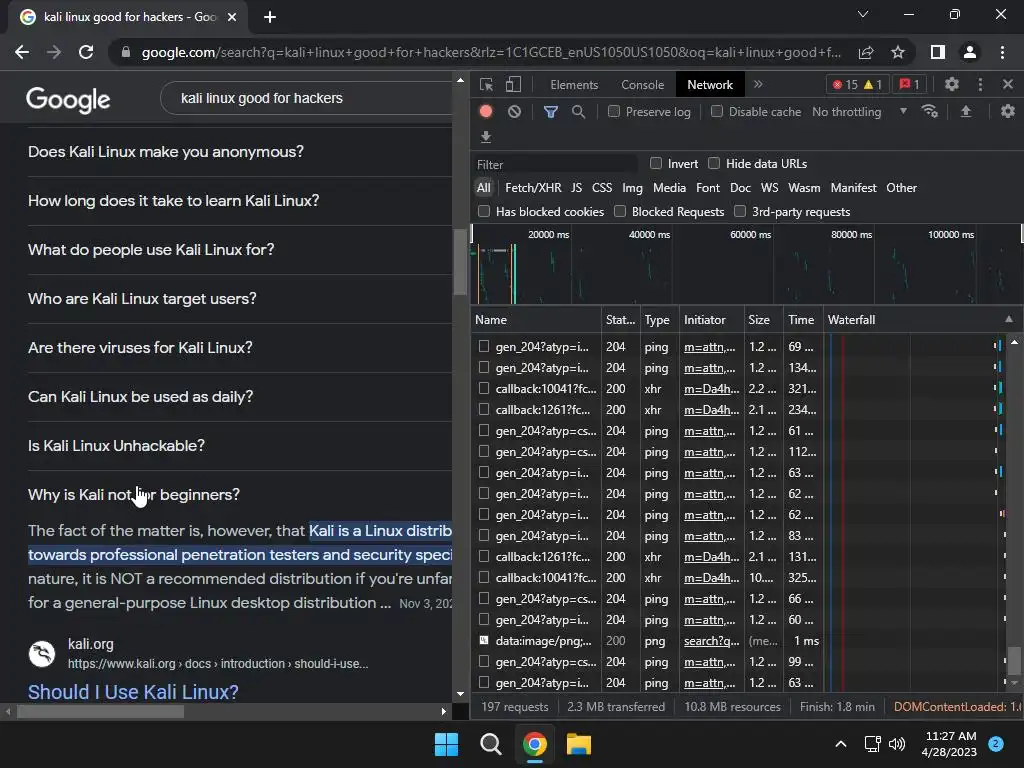Screen dimensions: 1024x768
Task: Bookmark this page with star icon
Action: pyautogui.click(x=898, y=52)
